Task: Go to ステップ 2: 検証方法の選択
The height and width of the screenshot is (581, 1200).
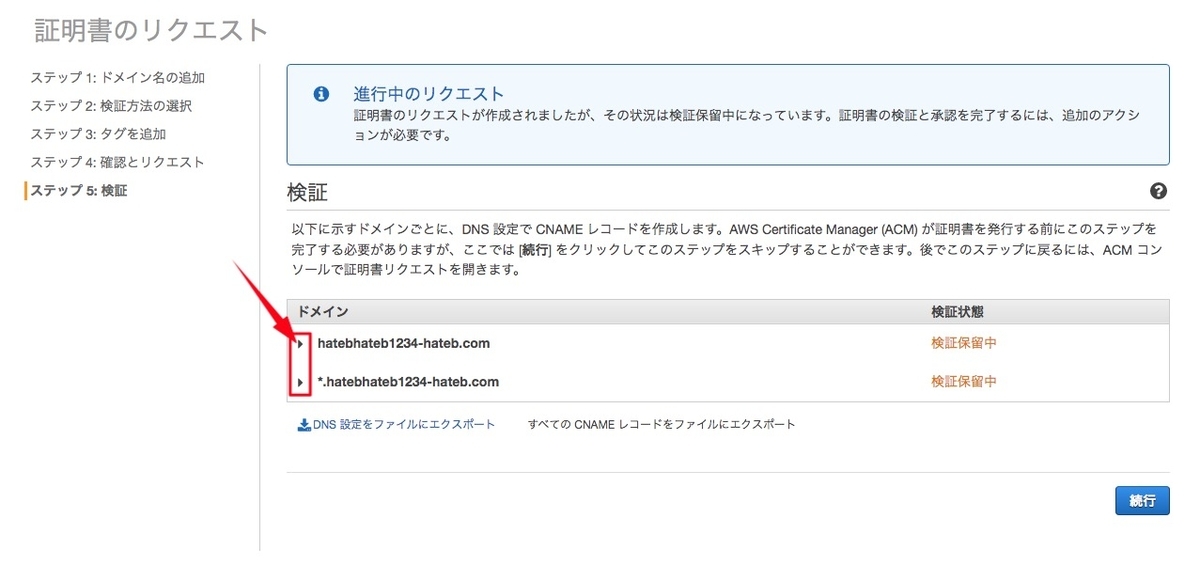Action: click(x=111, y=106)
